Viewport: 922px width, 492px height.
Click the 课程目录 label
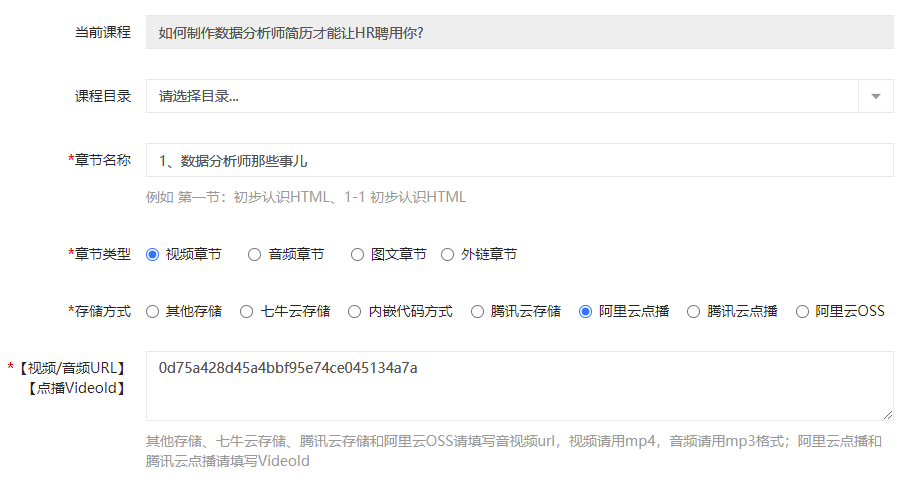(x=103, y=96)
